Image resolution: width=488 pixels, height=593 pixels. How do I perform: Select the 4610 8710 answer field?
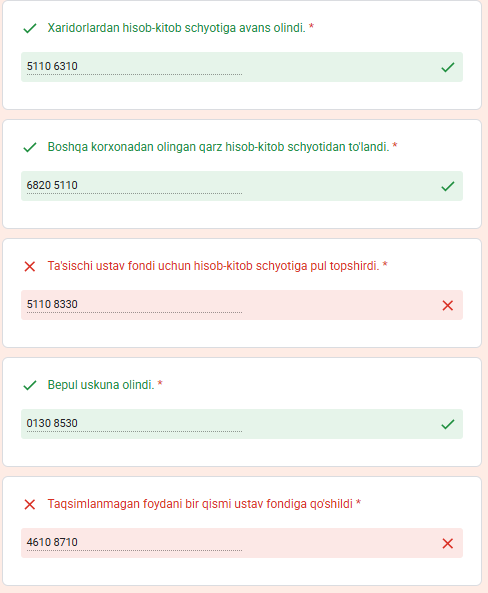242,543
